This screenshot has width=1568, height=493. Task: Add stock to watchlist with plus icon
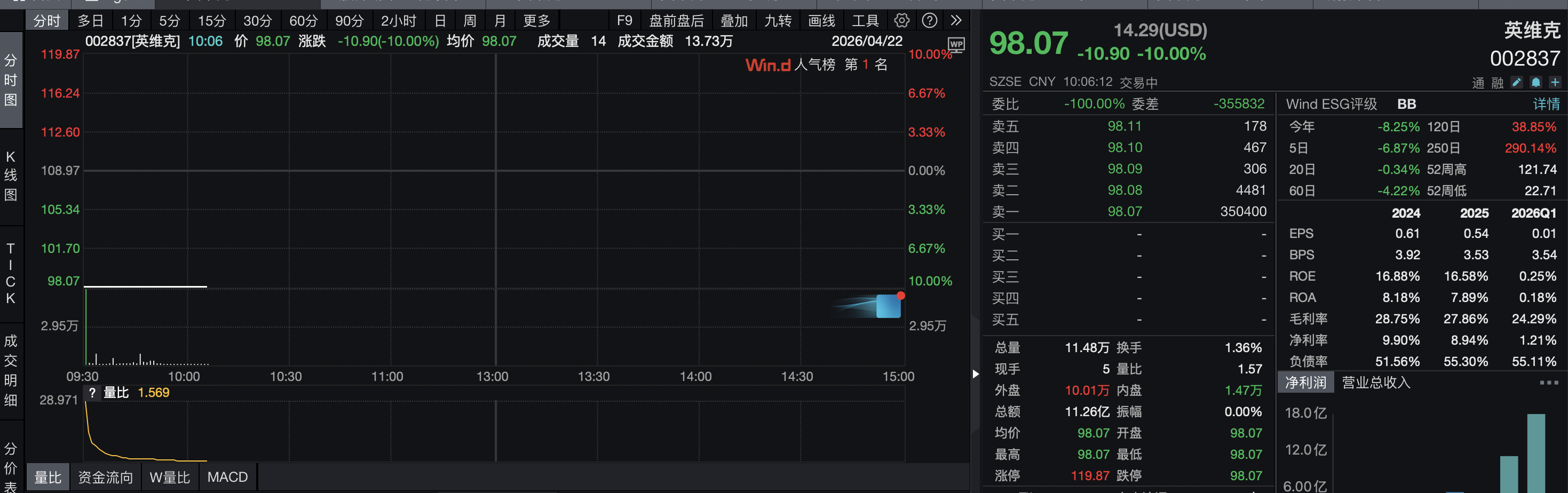point(1555,82)
